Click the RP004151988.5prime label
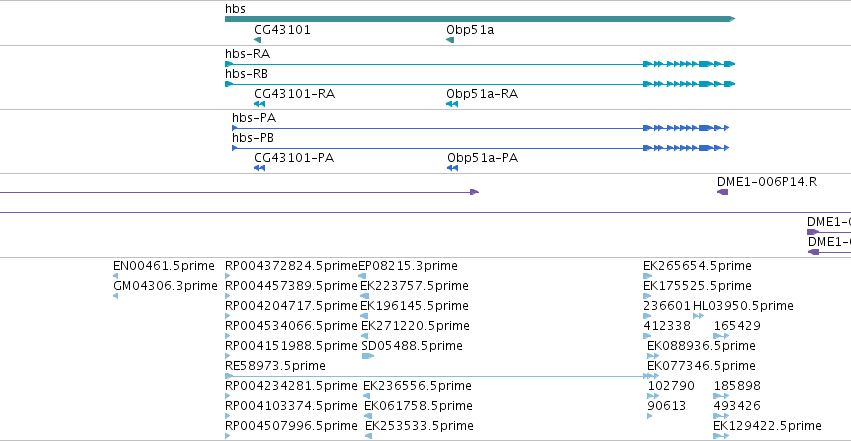This screenshot has height=441, width=851. tap(291, 346)
